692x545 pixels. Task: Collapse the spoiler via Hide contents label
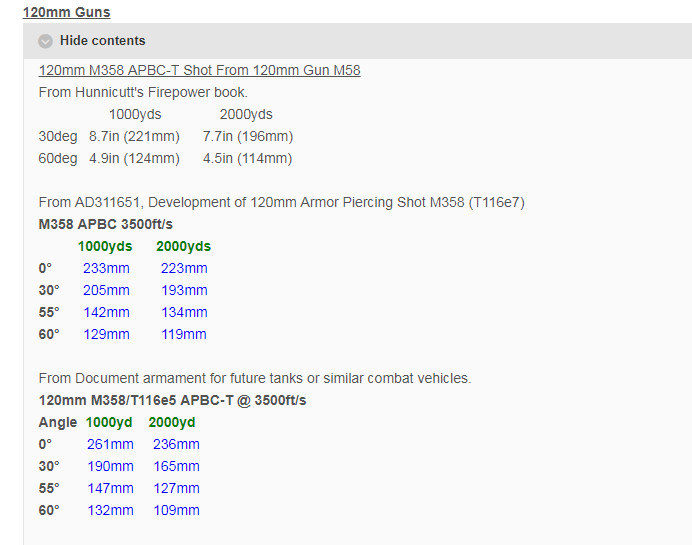pos(102,41)
